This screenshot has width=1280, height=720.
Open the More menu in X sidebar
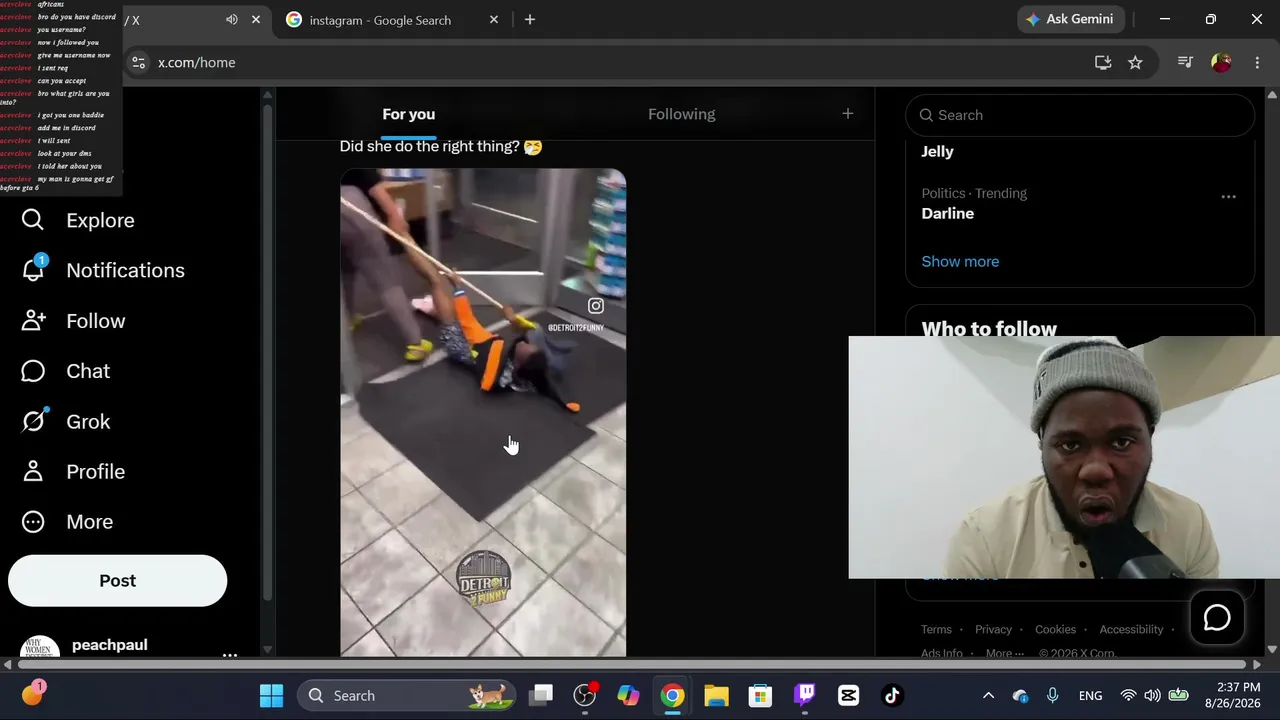tap(67, 522)
